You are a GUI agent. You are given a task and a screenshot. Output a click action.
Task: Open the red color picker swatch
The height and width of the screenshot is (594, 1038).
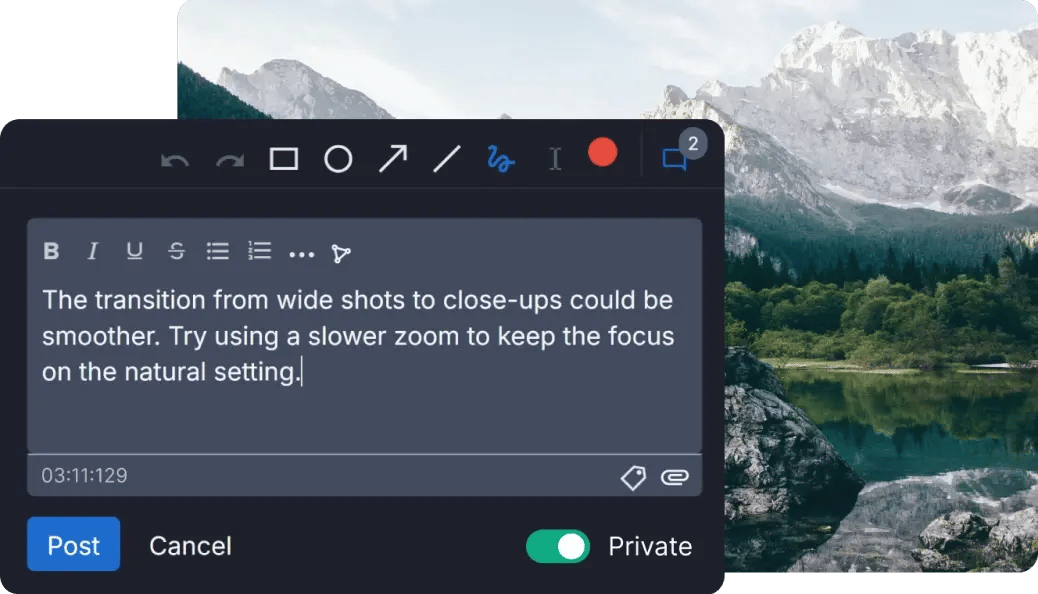[x=602, y=153]
